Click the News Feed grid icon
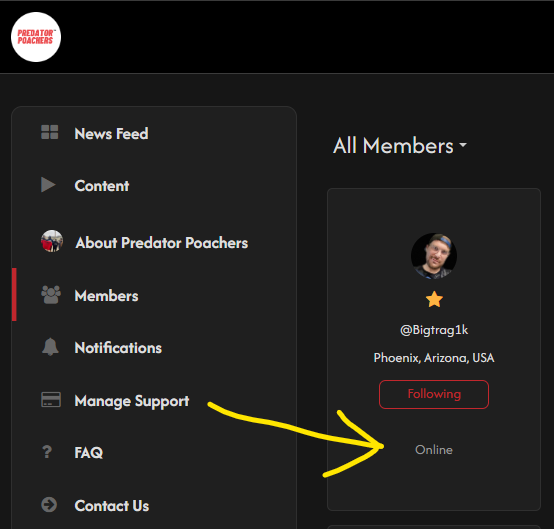The width and height of the screenshot is (554, 529). (49, 133)
